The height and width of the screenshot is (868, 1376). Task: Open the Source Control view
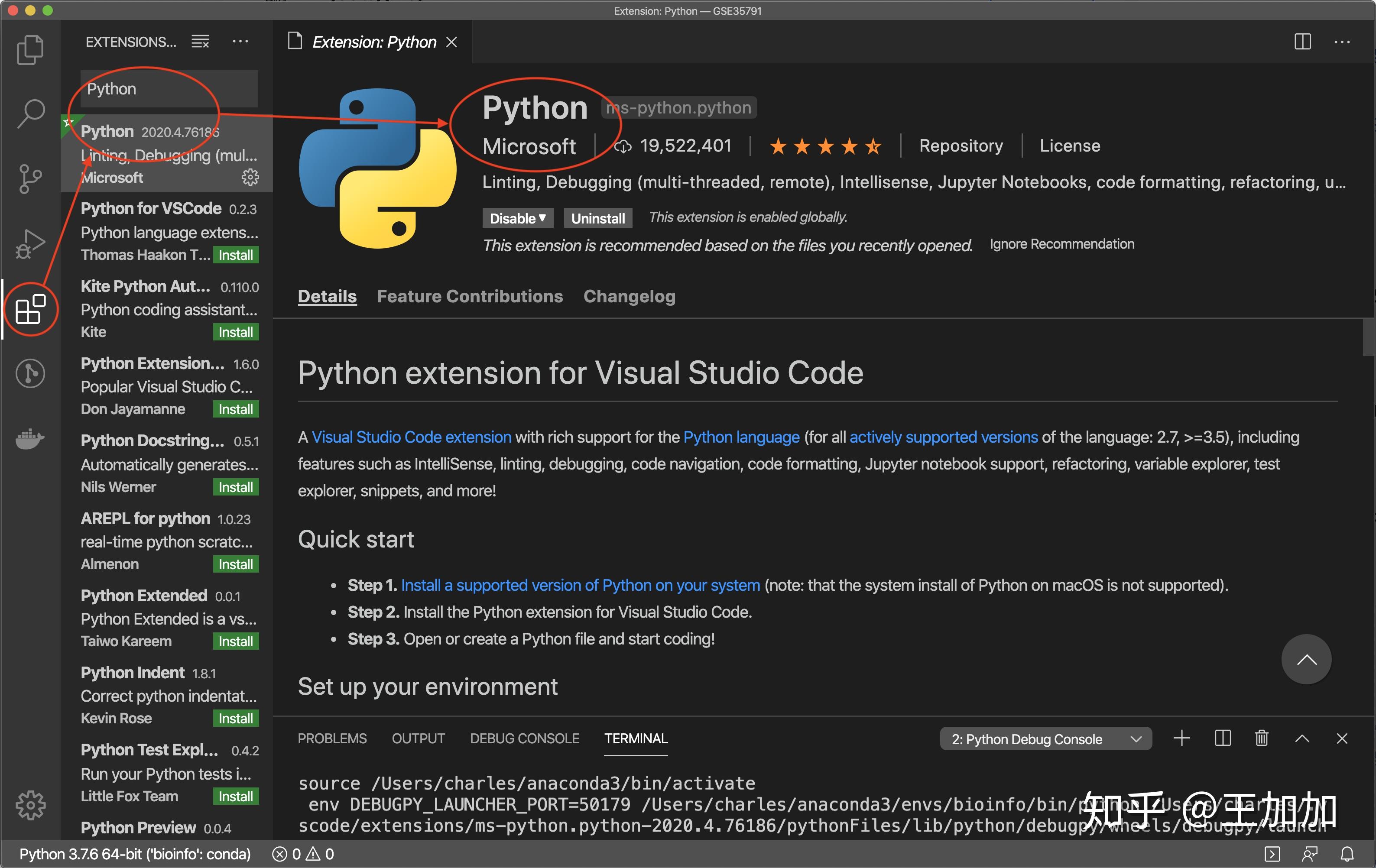coord(31,179)
